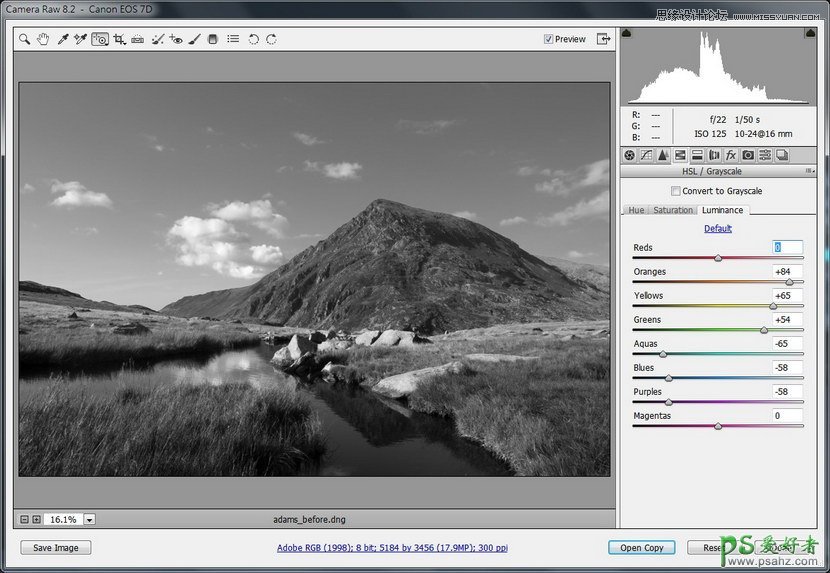Open the zoom level dropdown
This screenshot has width=830, height=573.
coord(89,520)
